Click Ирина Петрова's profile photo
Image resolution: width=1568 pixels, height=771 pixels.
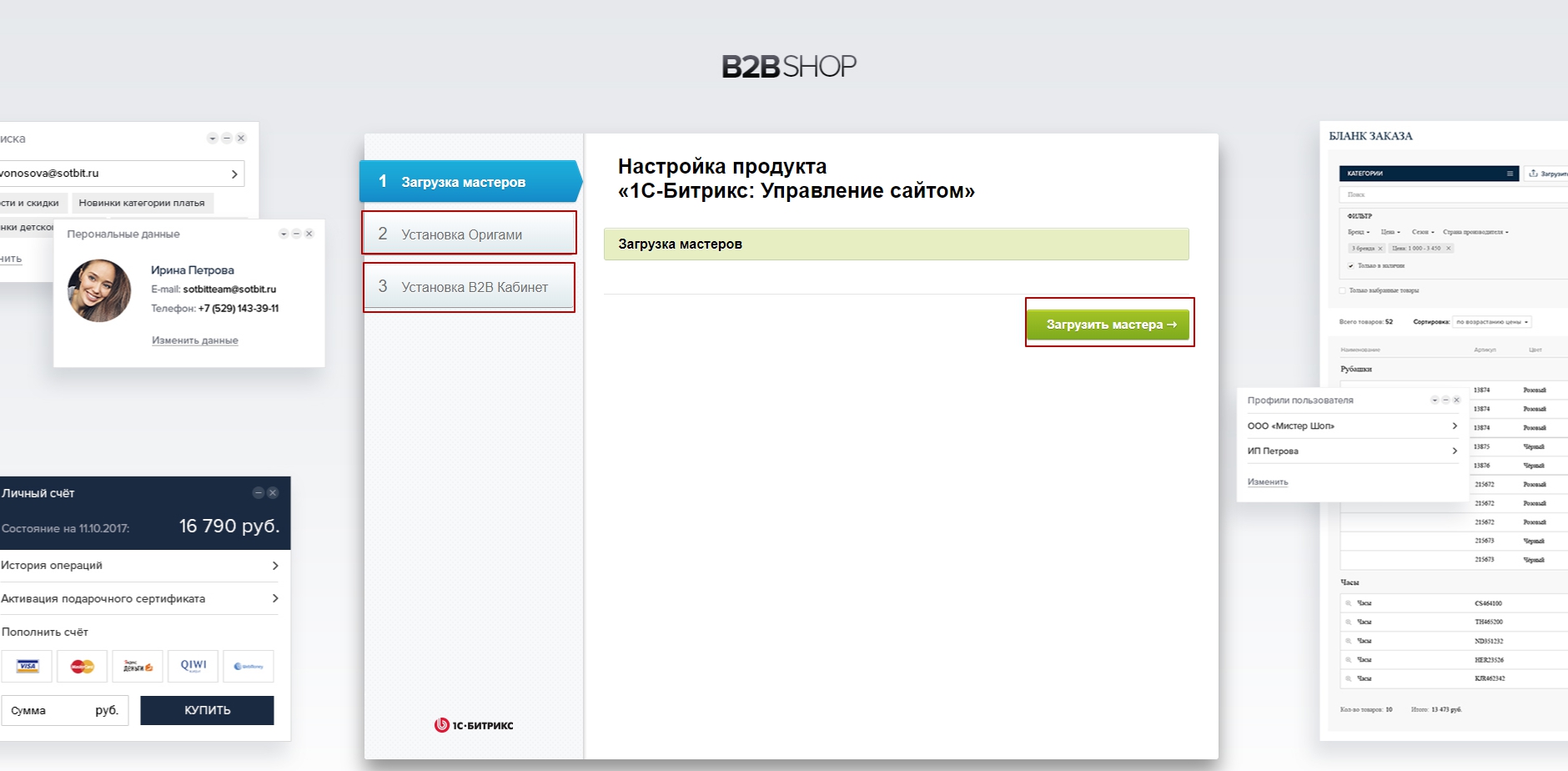click(99, 290)
